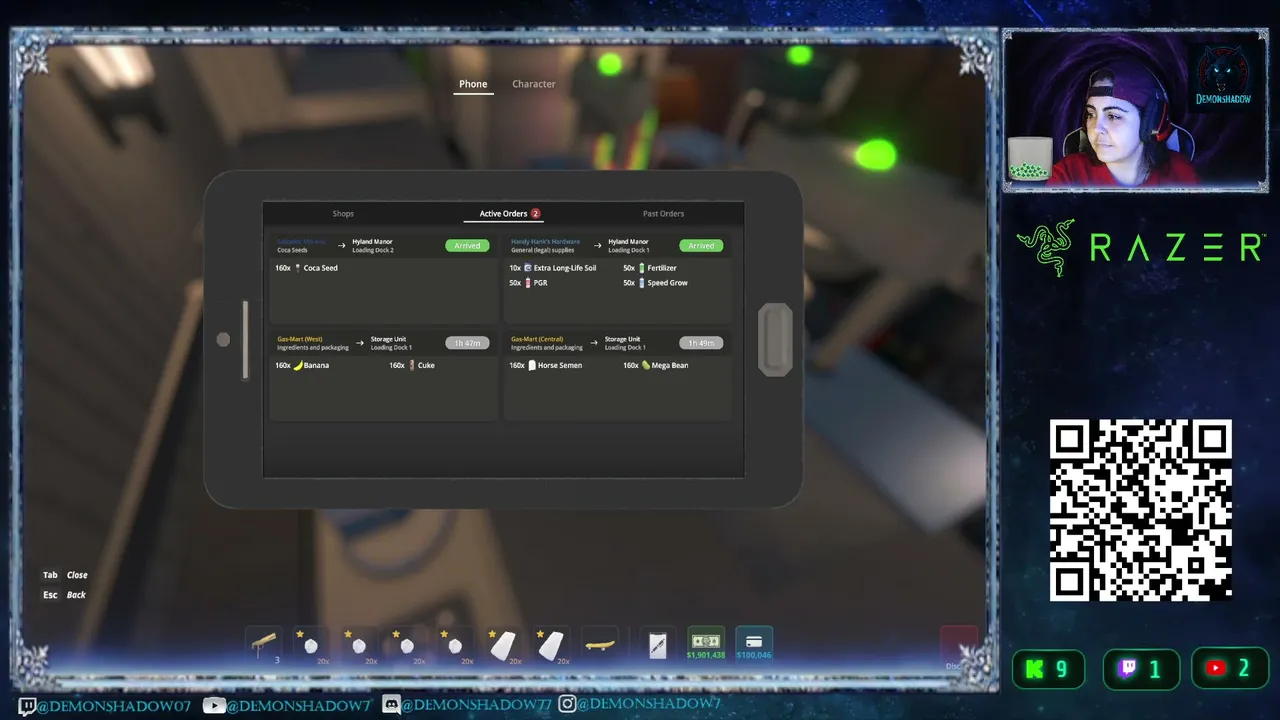Click the Instagram logo in the handle bar

tap(567, 706)
